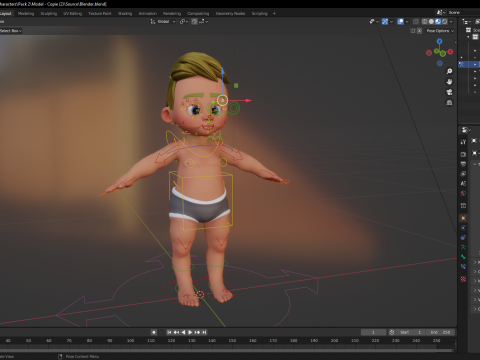Toggle the snapping magnet button
The height and width of the screenshot is (360, 480).
[x=194, y=22]
